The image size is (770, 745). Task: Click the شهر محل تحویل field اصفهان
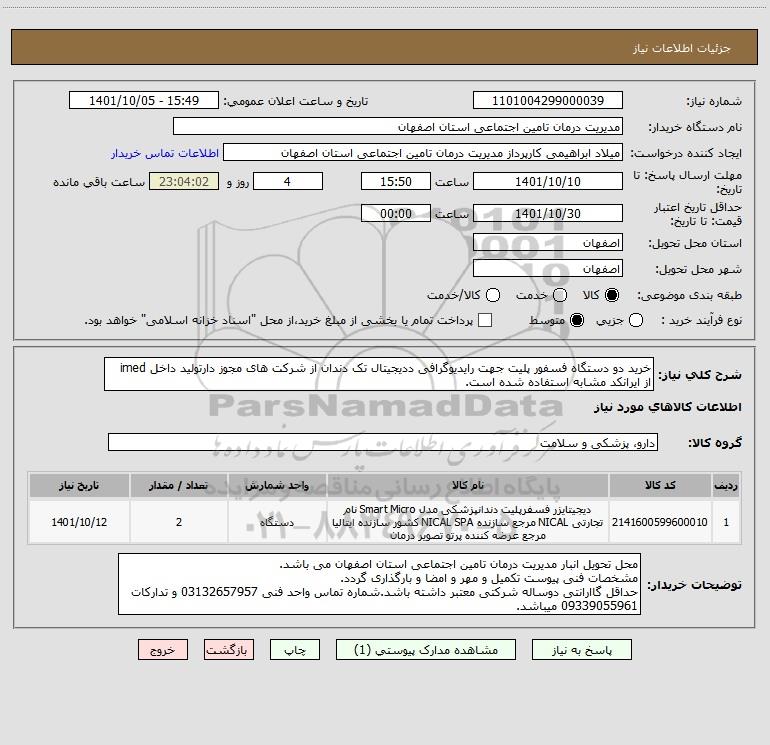coord(548,268)
